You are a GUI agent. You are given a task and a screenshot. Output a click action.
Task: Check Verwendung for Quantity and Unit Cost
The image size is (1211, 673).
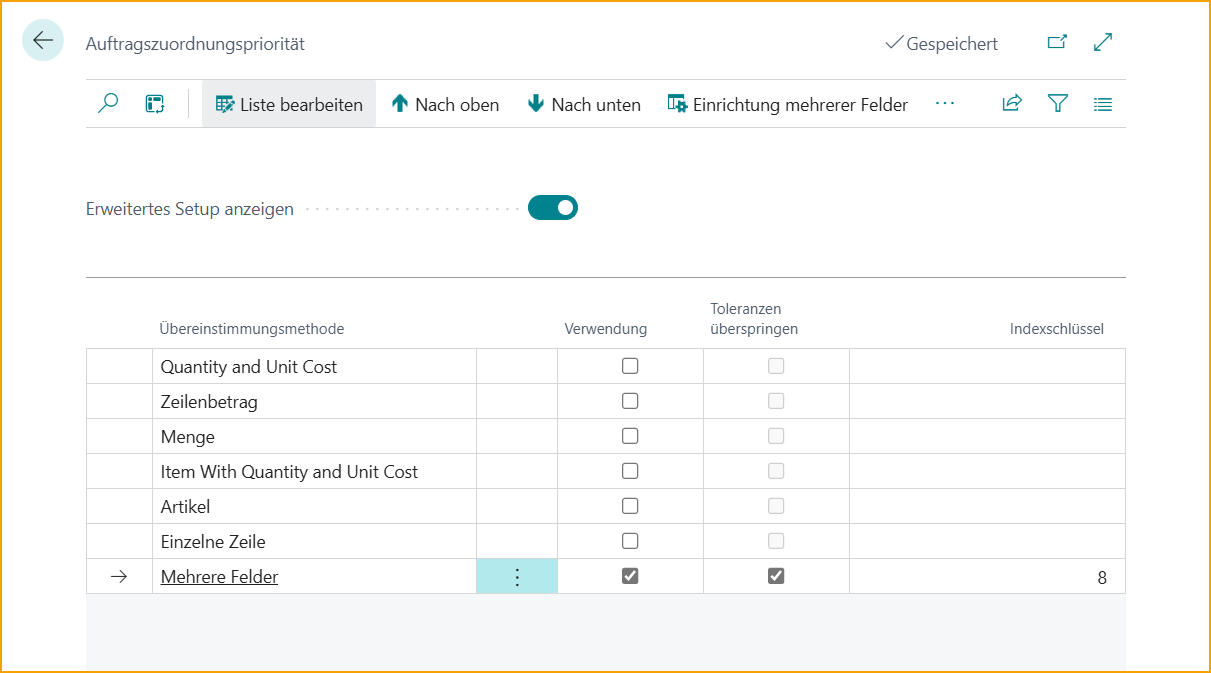pos(630,366)
